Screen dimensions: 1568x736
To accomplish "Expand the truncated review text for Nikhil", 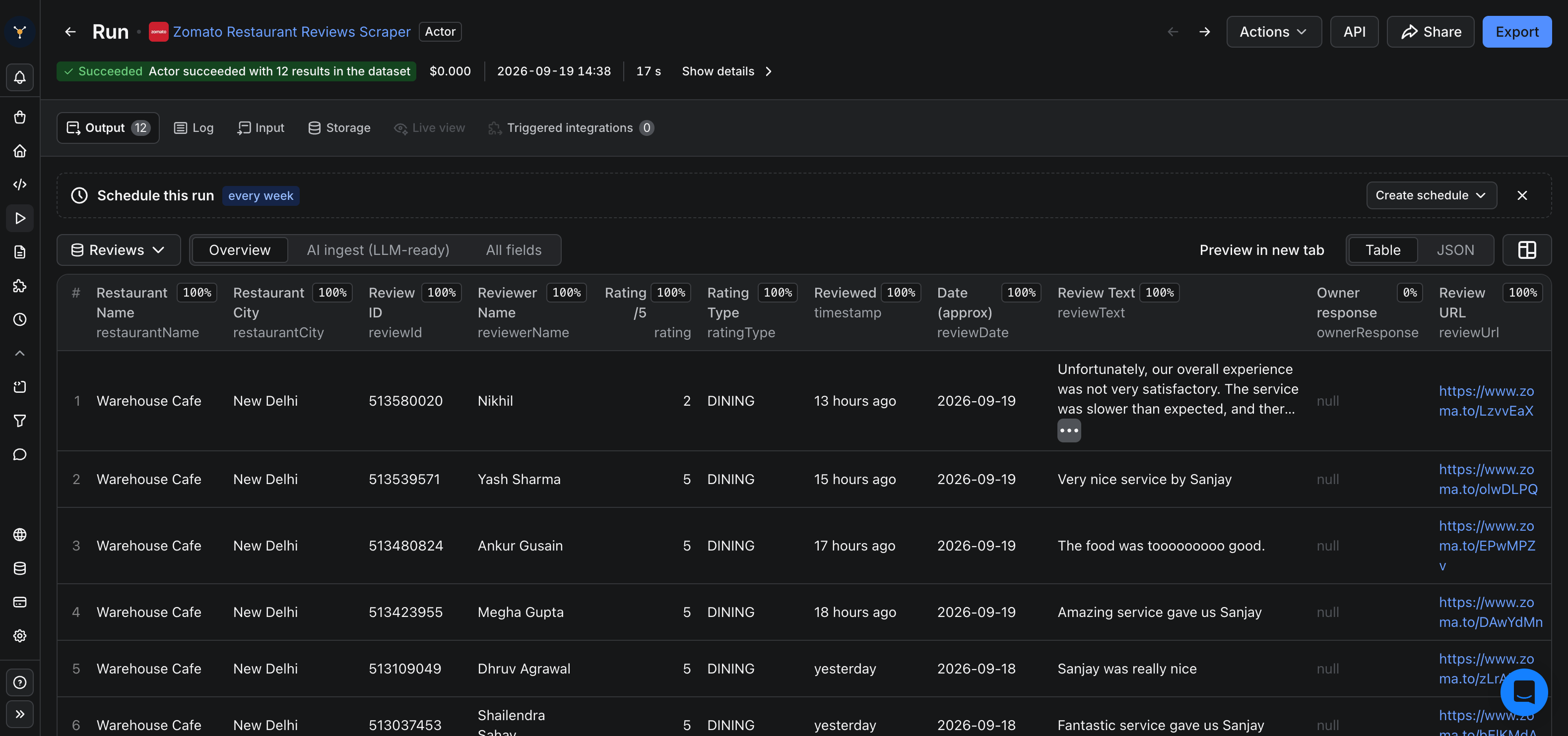I will [x=1069, y=430].
